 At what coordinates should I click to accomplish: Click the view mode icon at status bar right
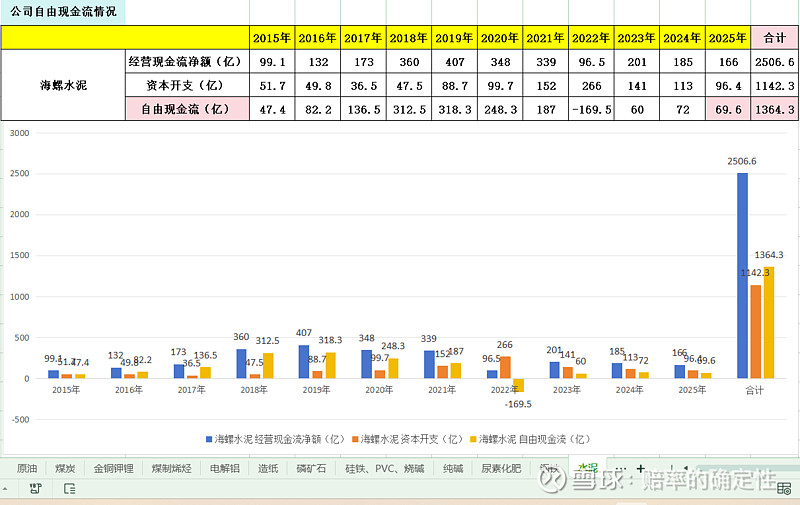pyautogui.click(x=784, y=489)
